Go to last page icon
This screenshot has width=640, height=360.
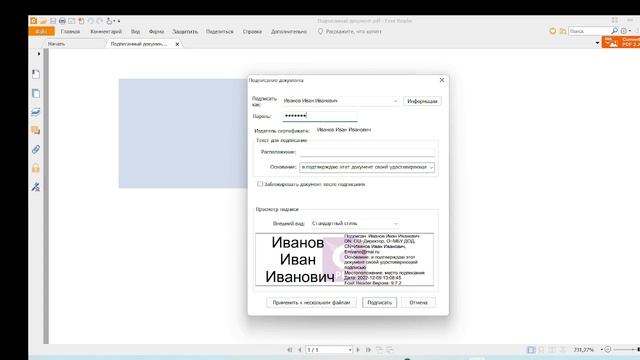(x=368, y=350)
